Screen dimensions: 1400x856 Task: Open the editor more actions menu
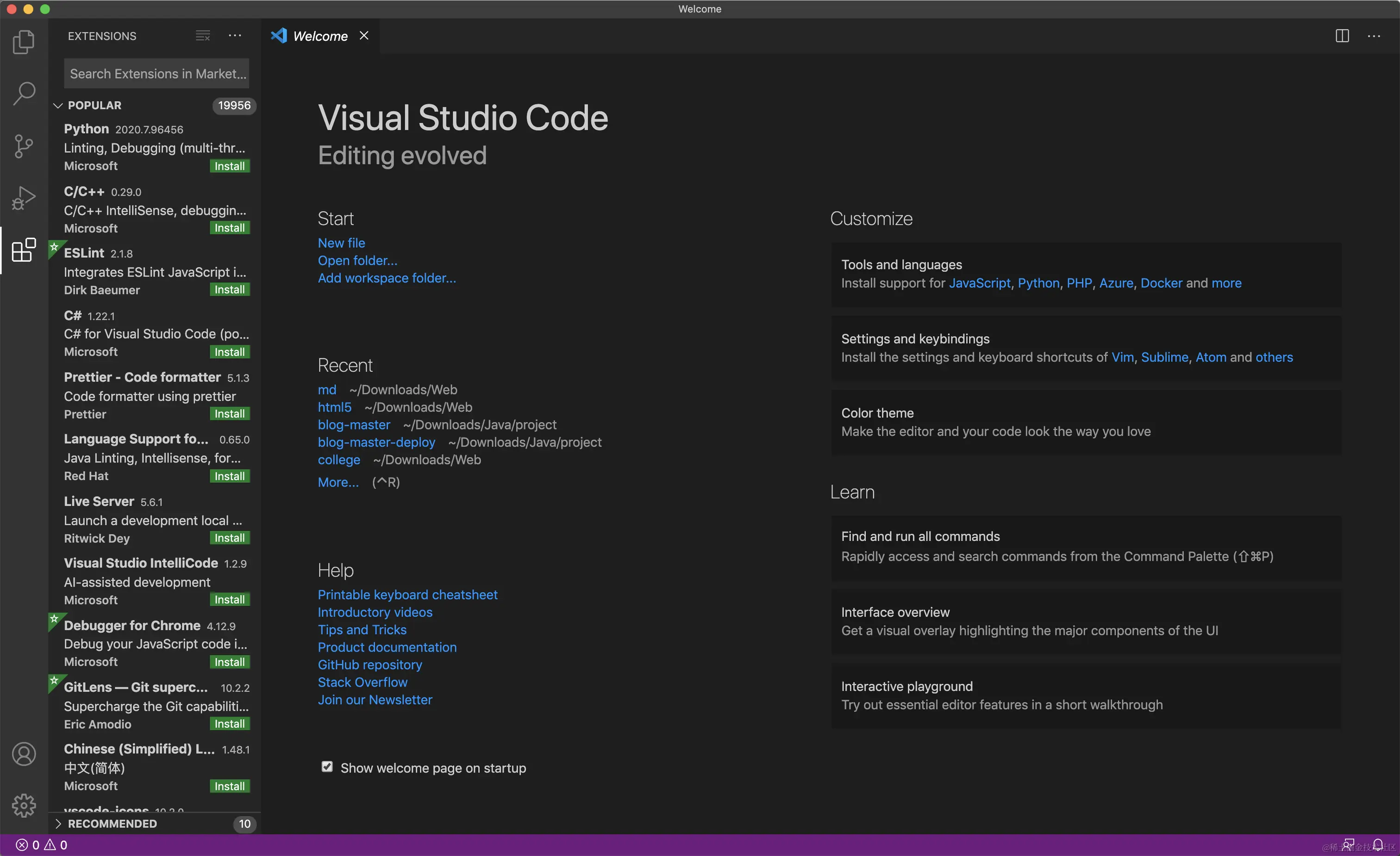tap(1375, 36)
